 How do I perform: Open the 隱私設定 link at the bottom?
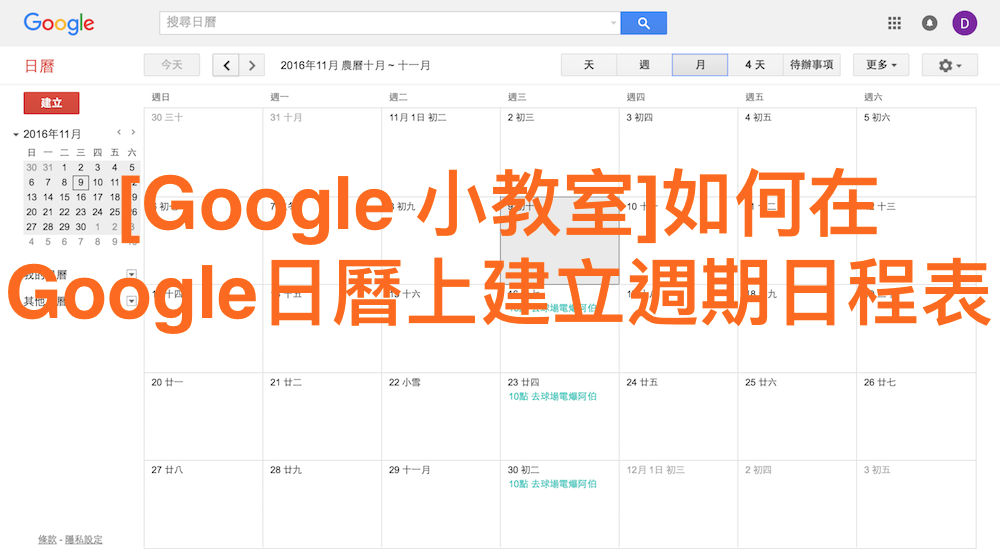[84, 540]
